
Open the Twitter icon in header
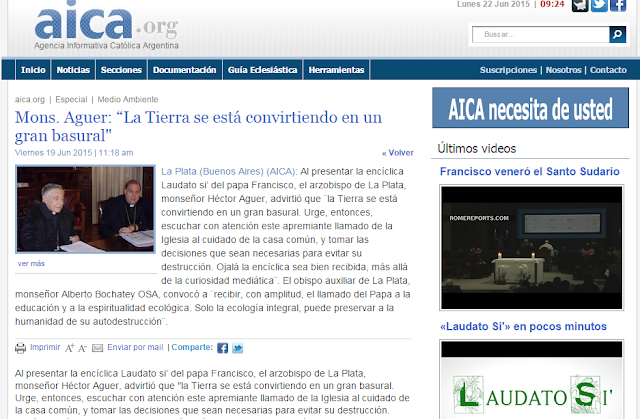coord(599,5)
